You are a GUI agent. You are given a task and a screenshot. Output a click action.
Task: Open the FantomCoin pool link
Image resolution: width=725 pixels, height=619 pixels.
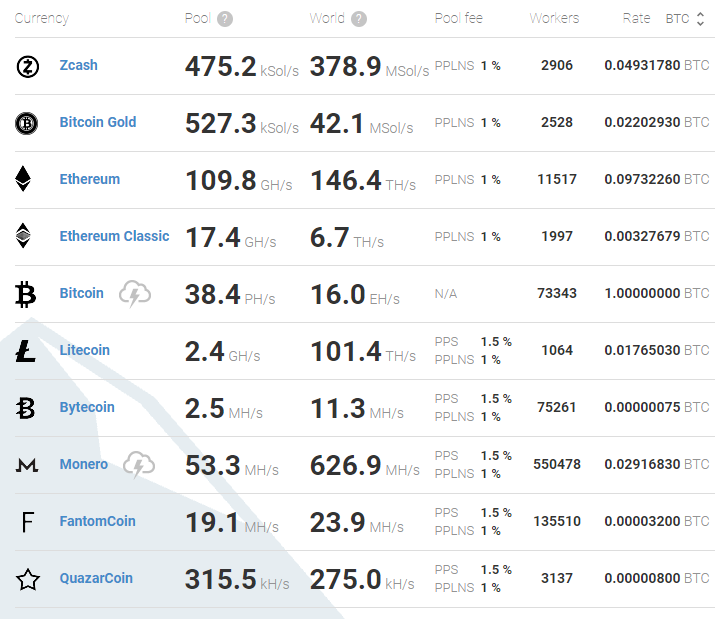pyautogui.click(x=98, y=521)
